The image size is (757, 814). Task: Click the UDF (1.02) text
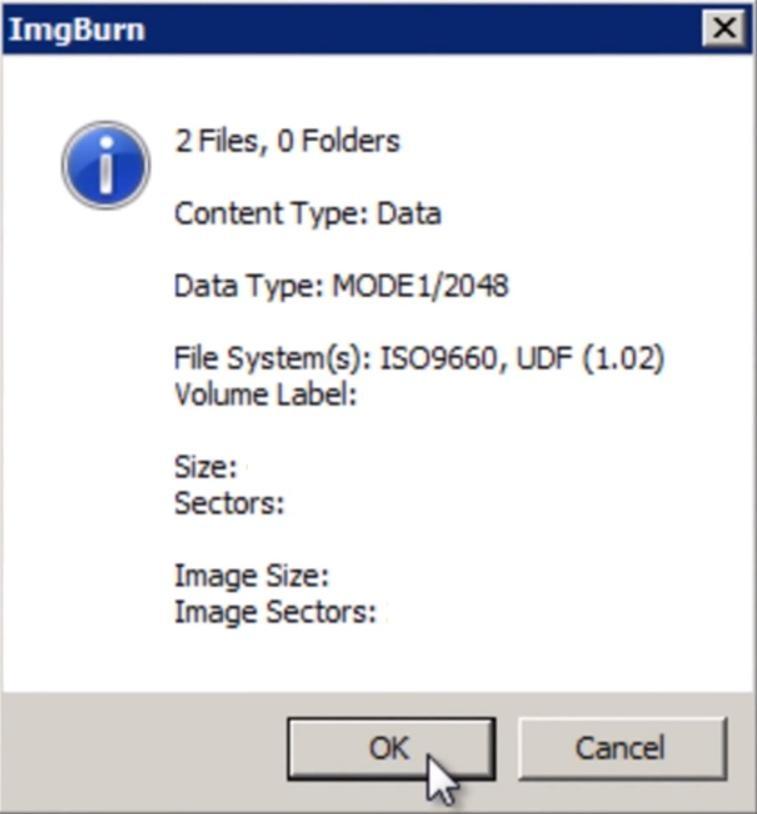pyautogui.click(x=591, y=359)
